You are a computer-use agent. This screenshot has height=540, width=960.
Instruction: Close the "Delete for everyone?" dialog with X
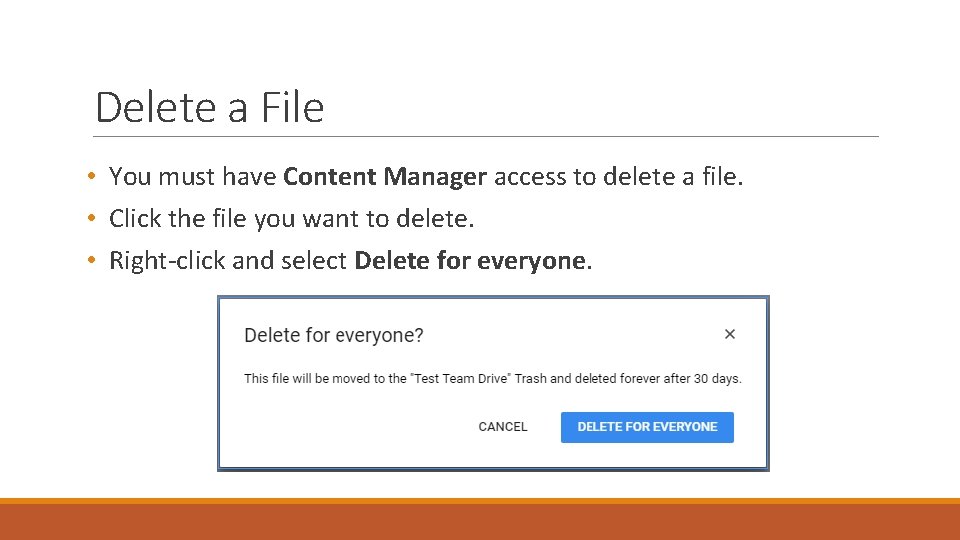point(730,334)
